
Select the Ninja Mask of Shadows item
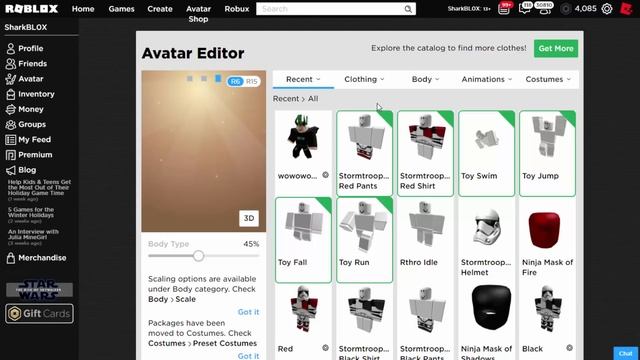(x=487, y=322)
